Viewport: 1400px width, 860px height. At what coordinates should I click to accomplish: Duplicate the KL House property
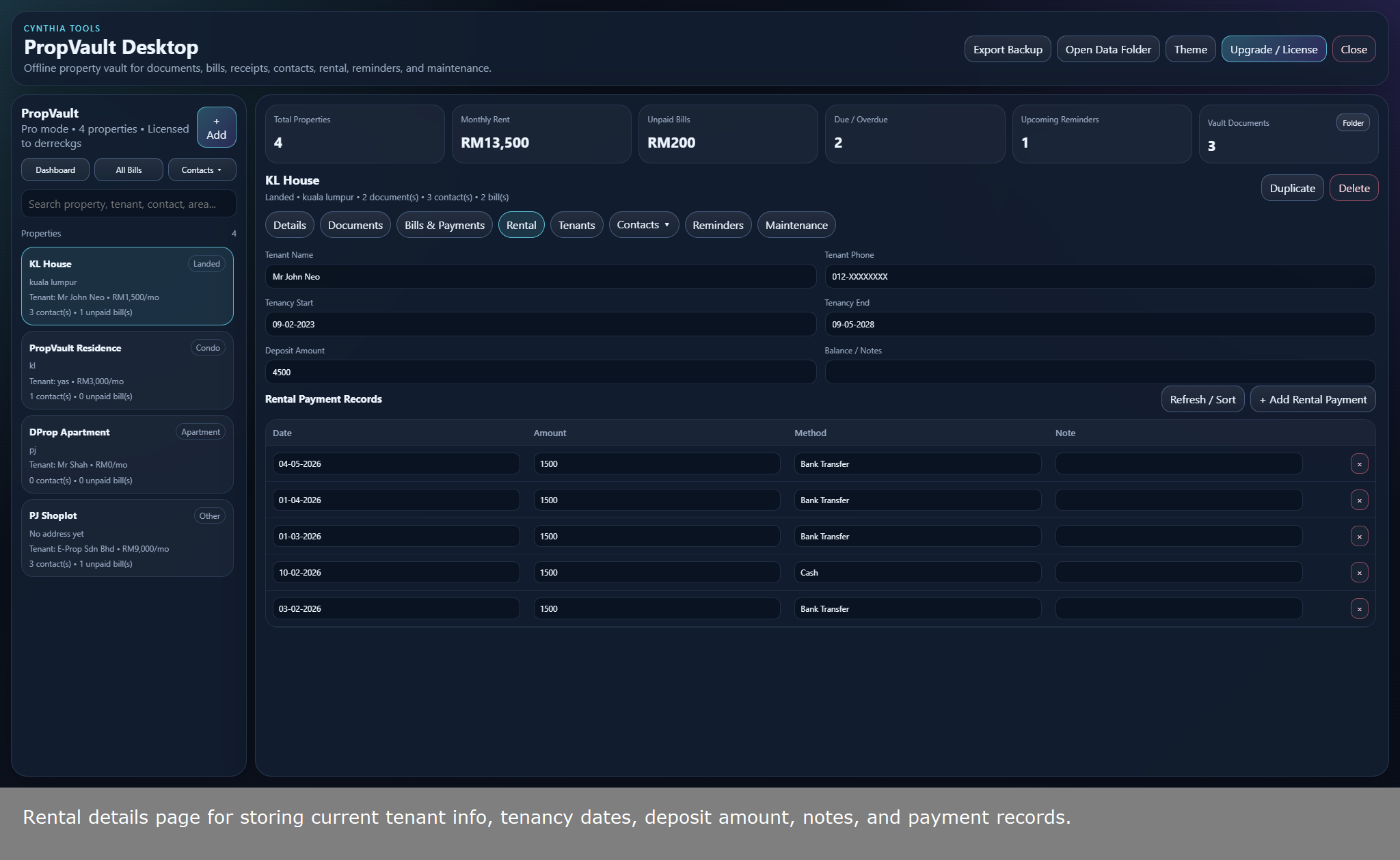click(x=1292, y=188)
